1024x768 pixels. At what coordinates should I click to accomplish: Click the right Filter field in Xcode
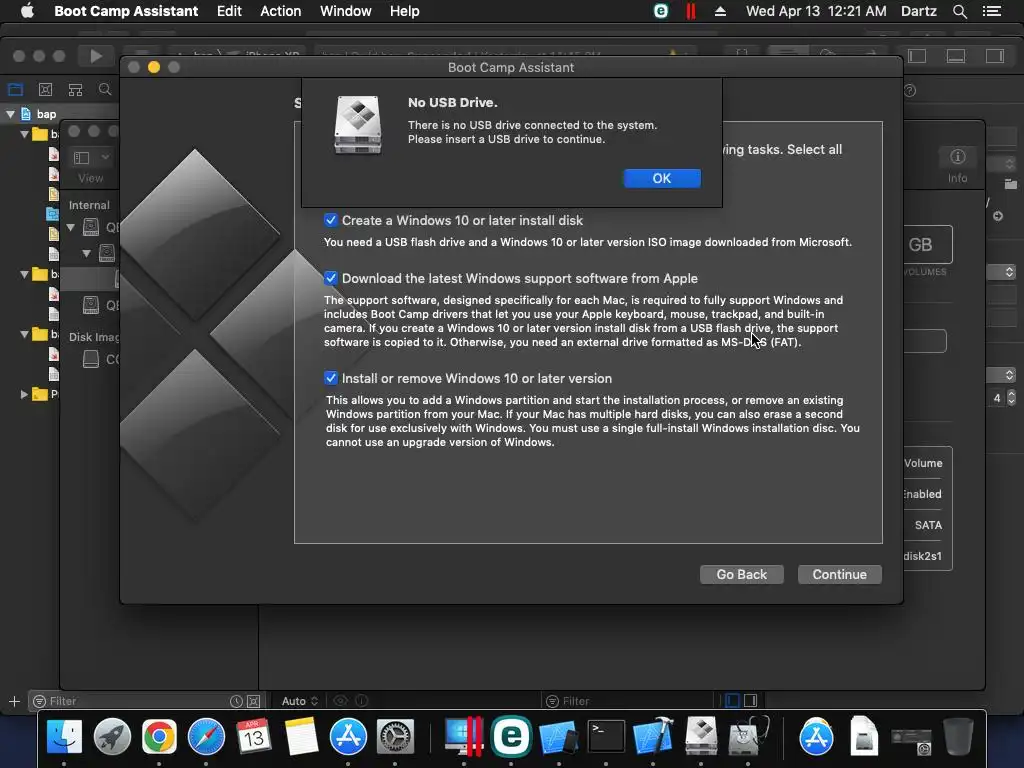627,701
